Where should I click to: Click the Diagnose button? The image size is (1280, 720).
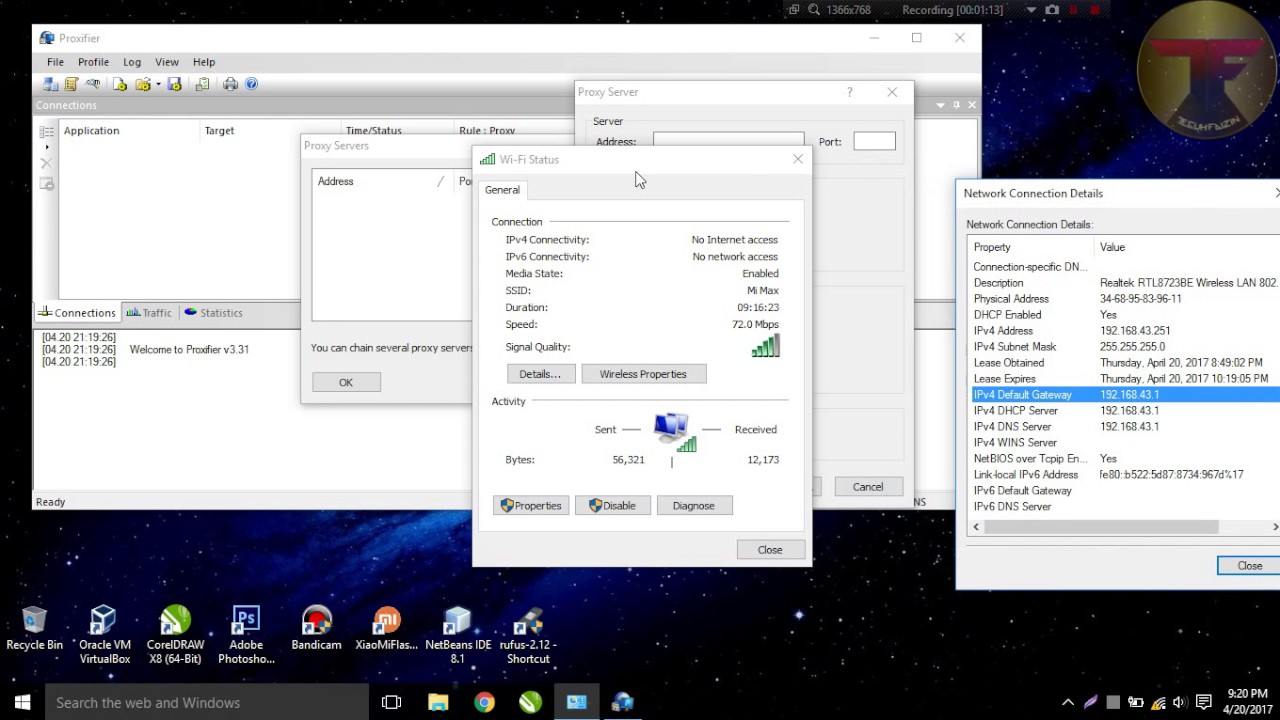click(x=694, y=506)
